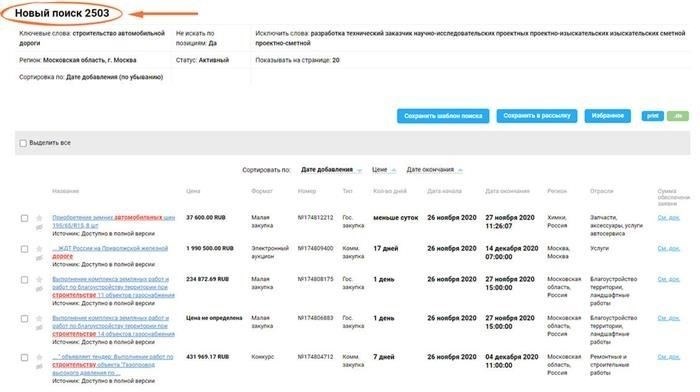This screenshot has width=700, height=392.
Task: Click price cell '1 990 500.00 RUB'
Action: pyautogui.click(x=210, y=249)
